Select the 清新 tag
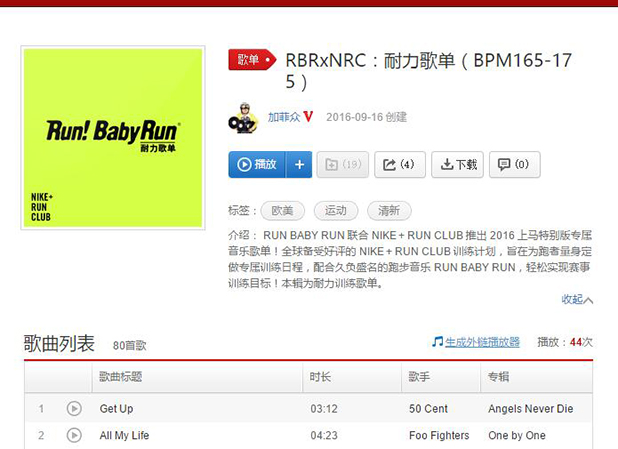This screenshot has height=449, width=618. click(x=389, y=211)
